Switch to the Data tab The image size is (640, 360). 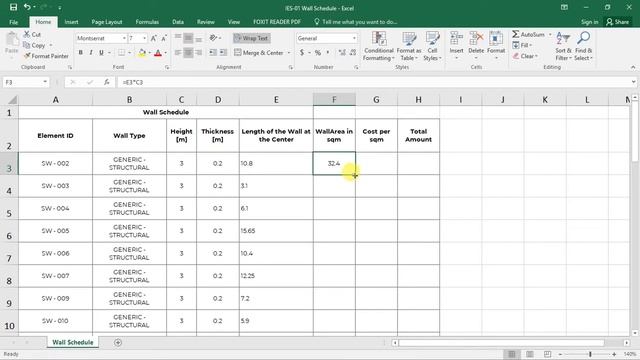[x=178, y=22]
